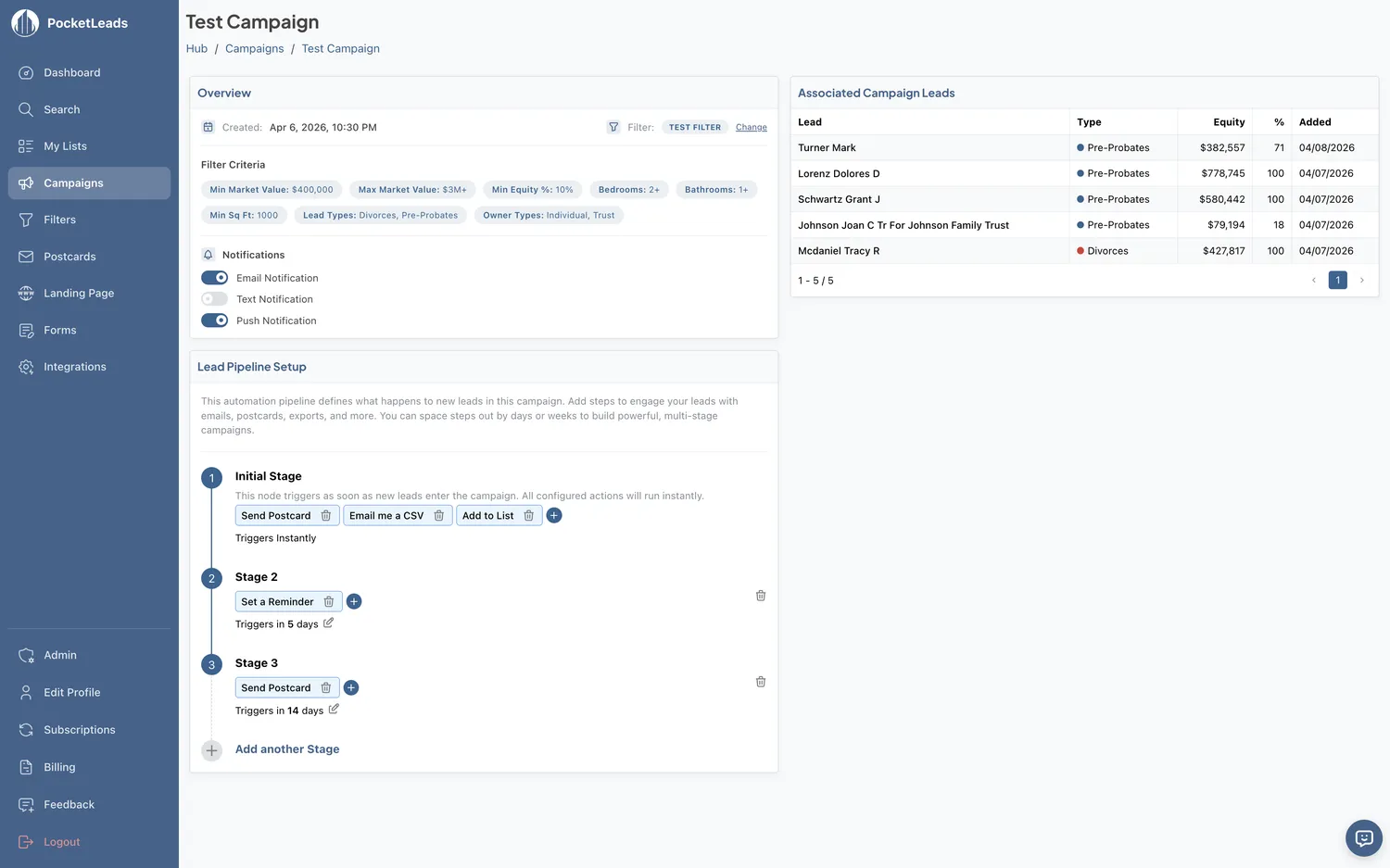Delete the Send Postcard action in Initial Stage
This screenshot has height=868, width=1390.
click(326, 516)
